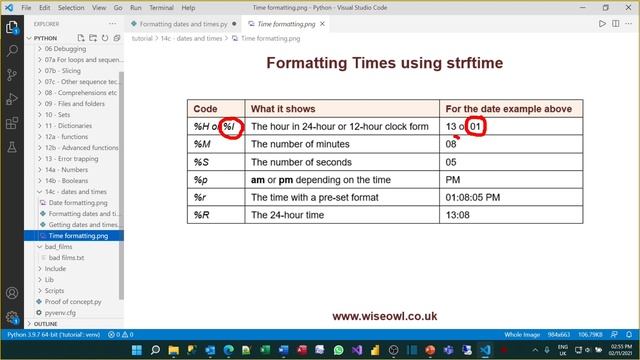Open Word from the taskbar
The width and height of the screenshot is (640, 360).
(x=284, y=350)
